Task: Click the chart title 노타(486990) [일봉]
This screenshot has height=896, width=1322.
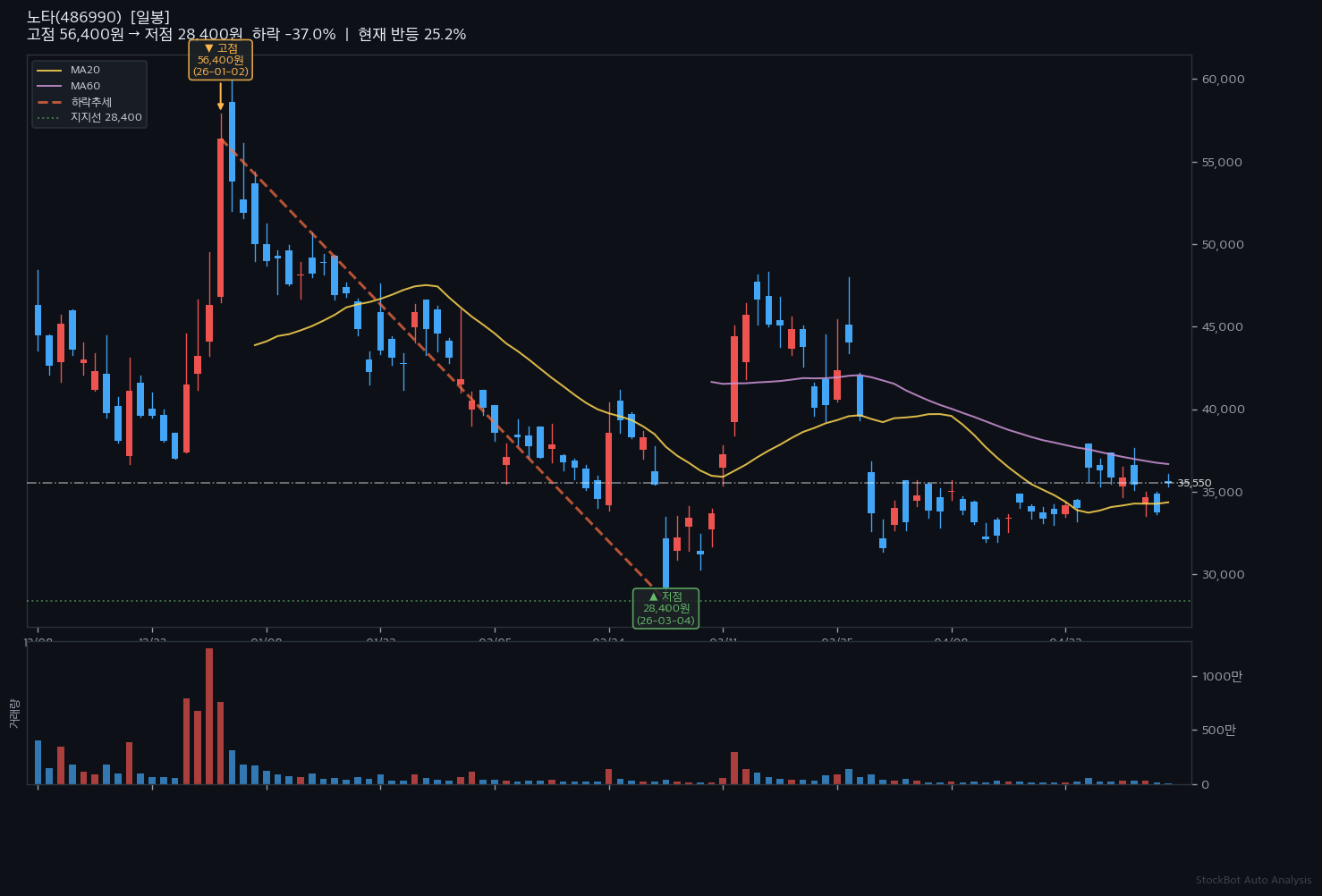Action: [x=98, y=17]
